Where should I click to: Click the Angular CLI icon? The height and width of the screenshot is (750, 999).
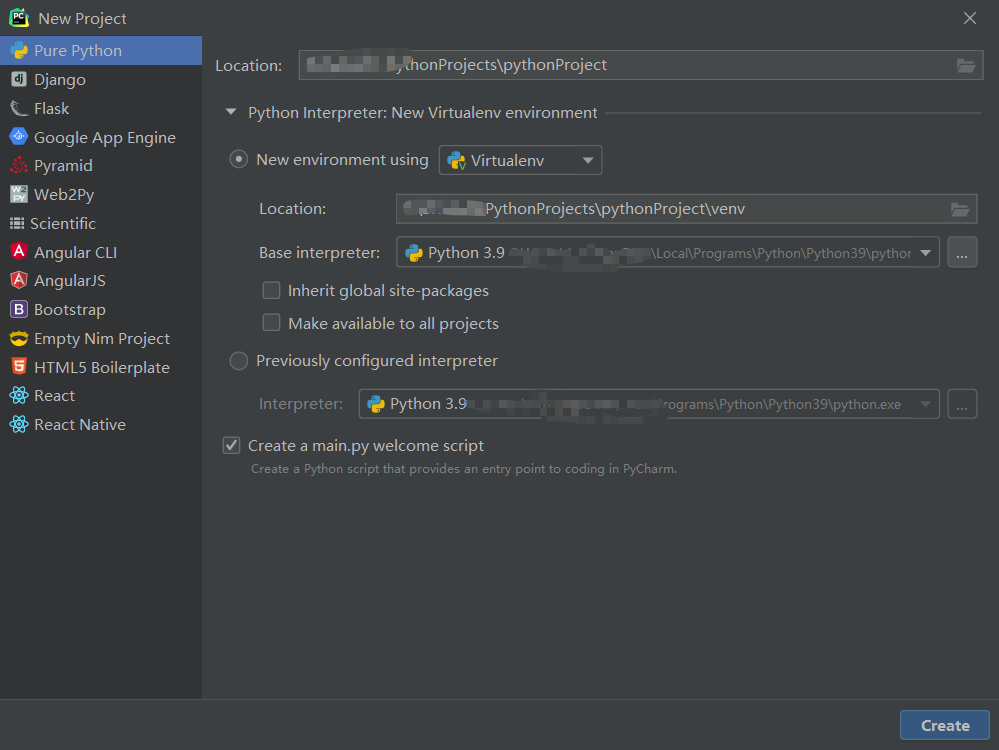pyautogui.click(x=19, y=252)
